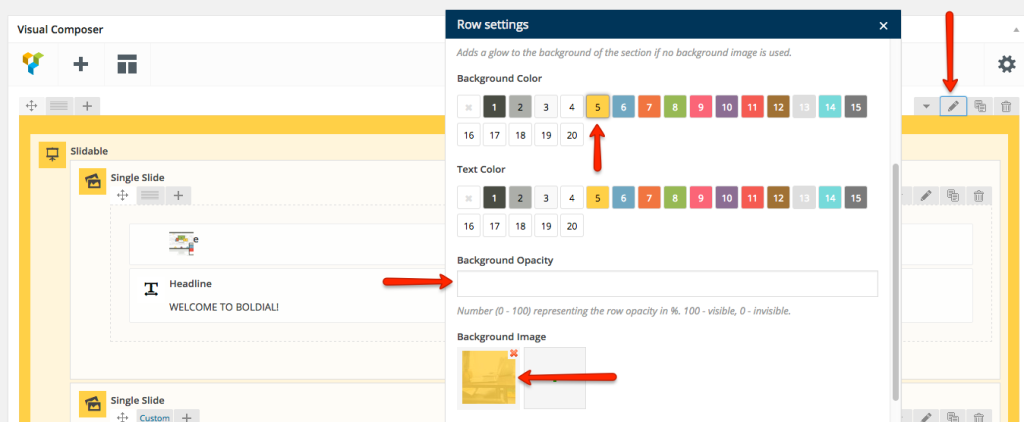This screenshot has width=1024, height=422.
Task: Focus the Background Opacity input field
Action: [667, 284]
